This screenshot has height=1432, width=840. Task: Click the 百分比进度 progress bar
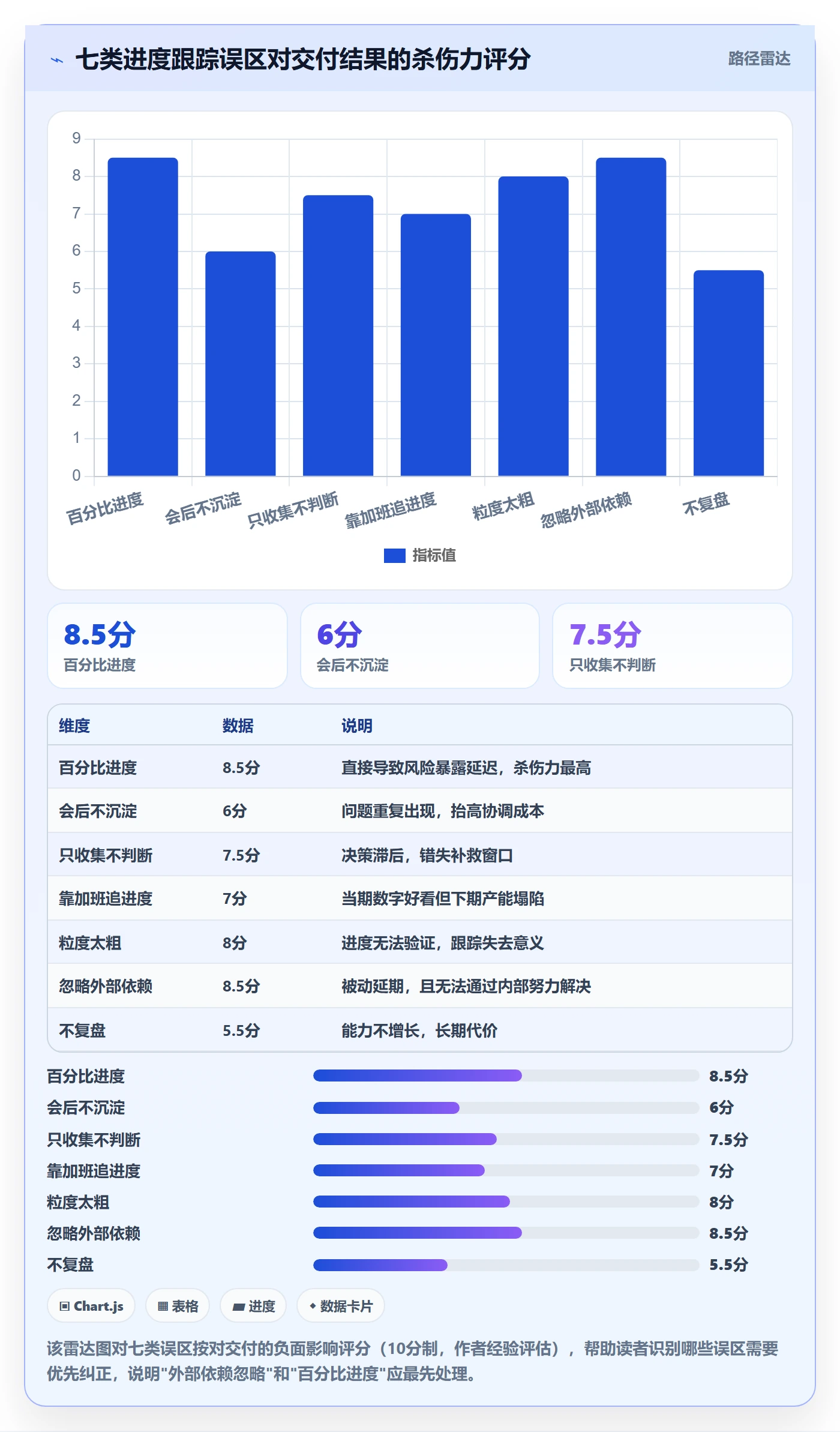(506, 1076)
